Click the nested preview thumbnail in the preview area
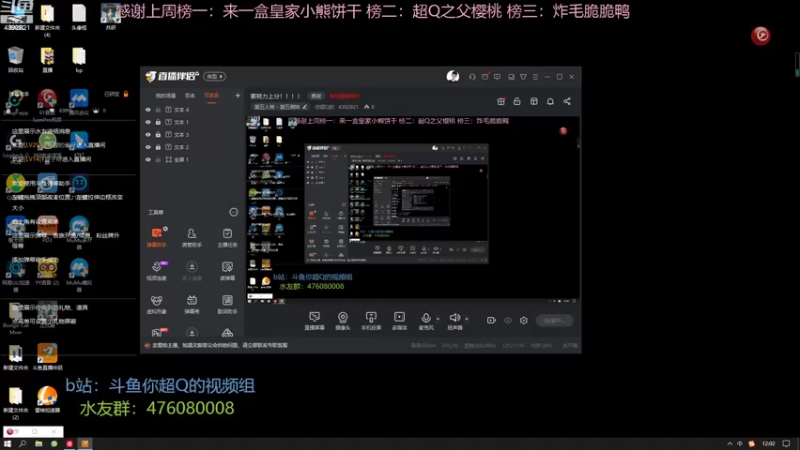The height and width of the screenshot is (450, 800). click(x=396, y=204)
